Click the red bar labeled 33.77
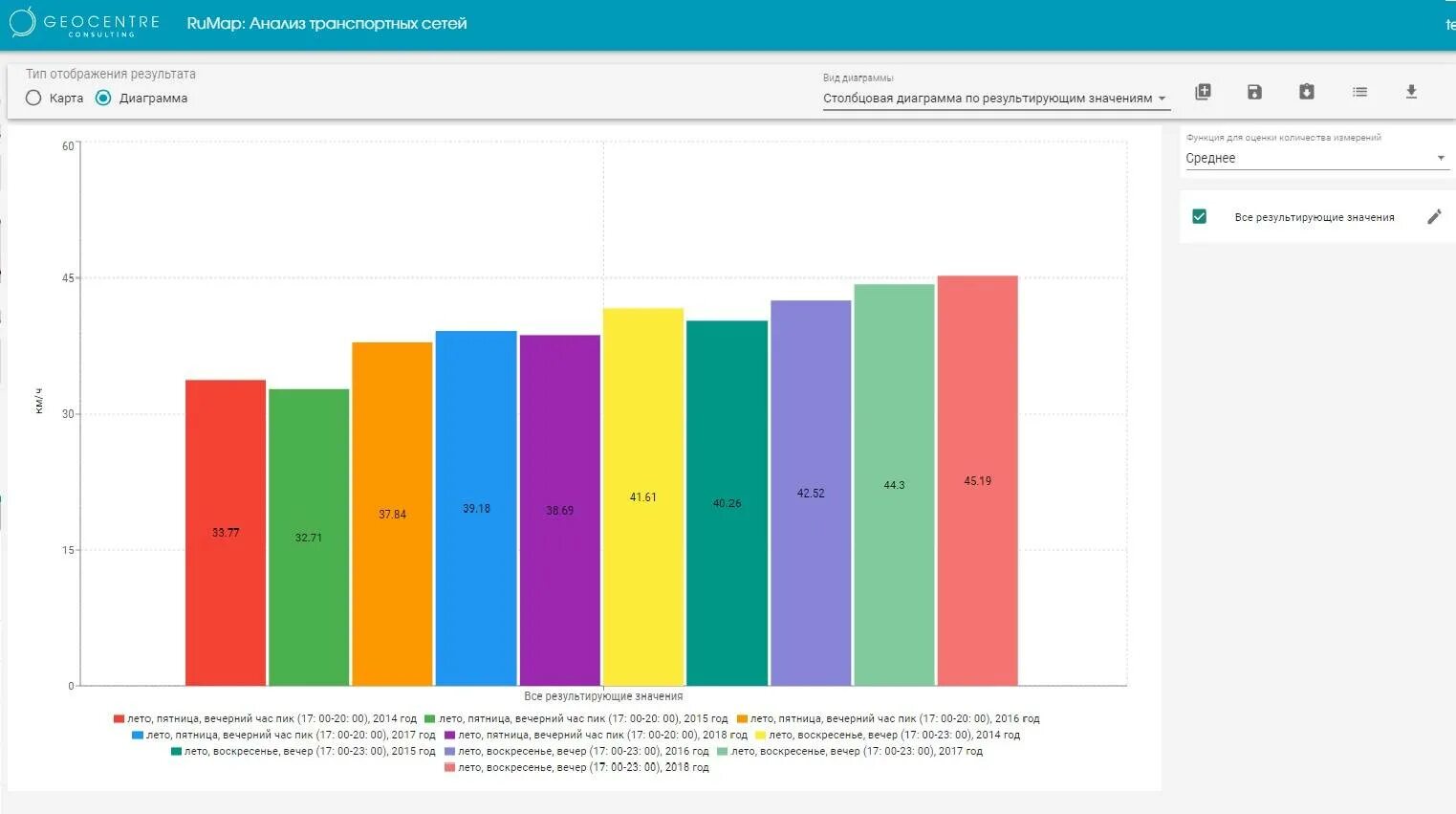Viewport: 1456px width, 814px height. pos(226,533)
